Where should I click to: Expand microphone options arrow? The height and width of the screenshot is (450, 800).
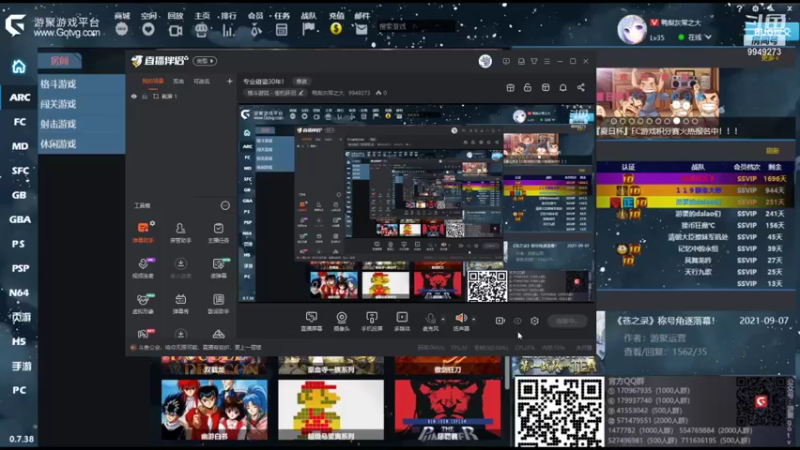point(442,319)
